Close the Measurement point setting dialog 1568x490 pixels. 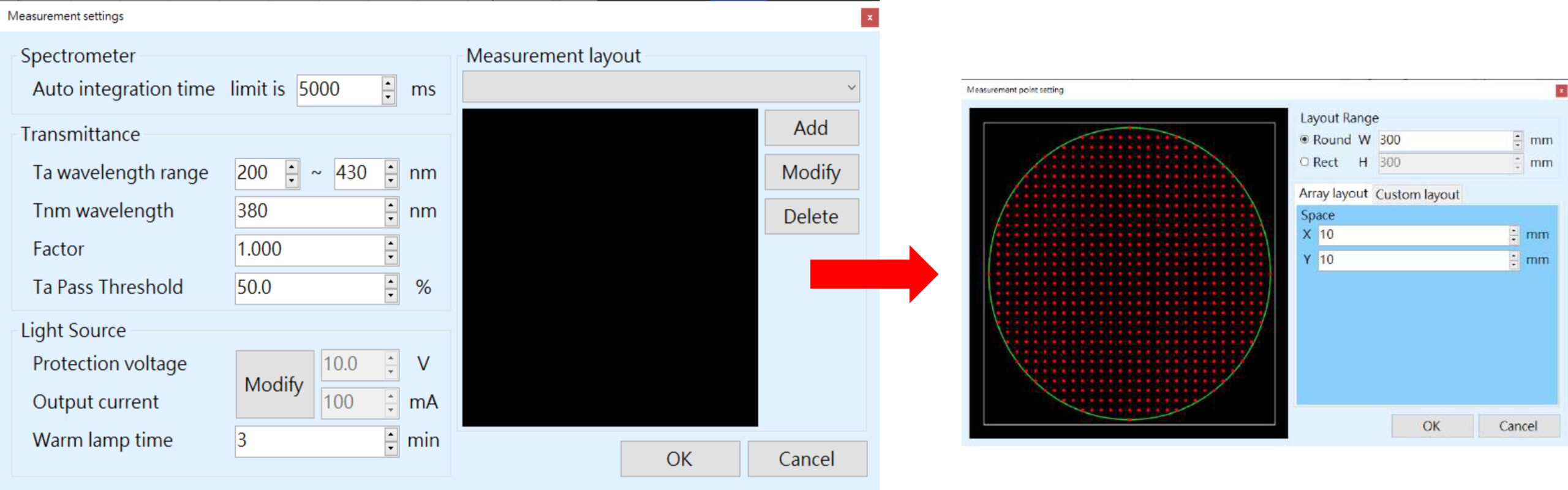point(1561,91)
